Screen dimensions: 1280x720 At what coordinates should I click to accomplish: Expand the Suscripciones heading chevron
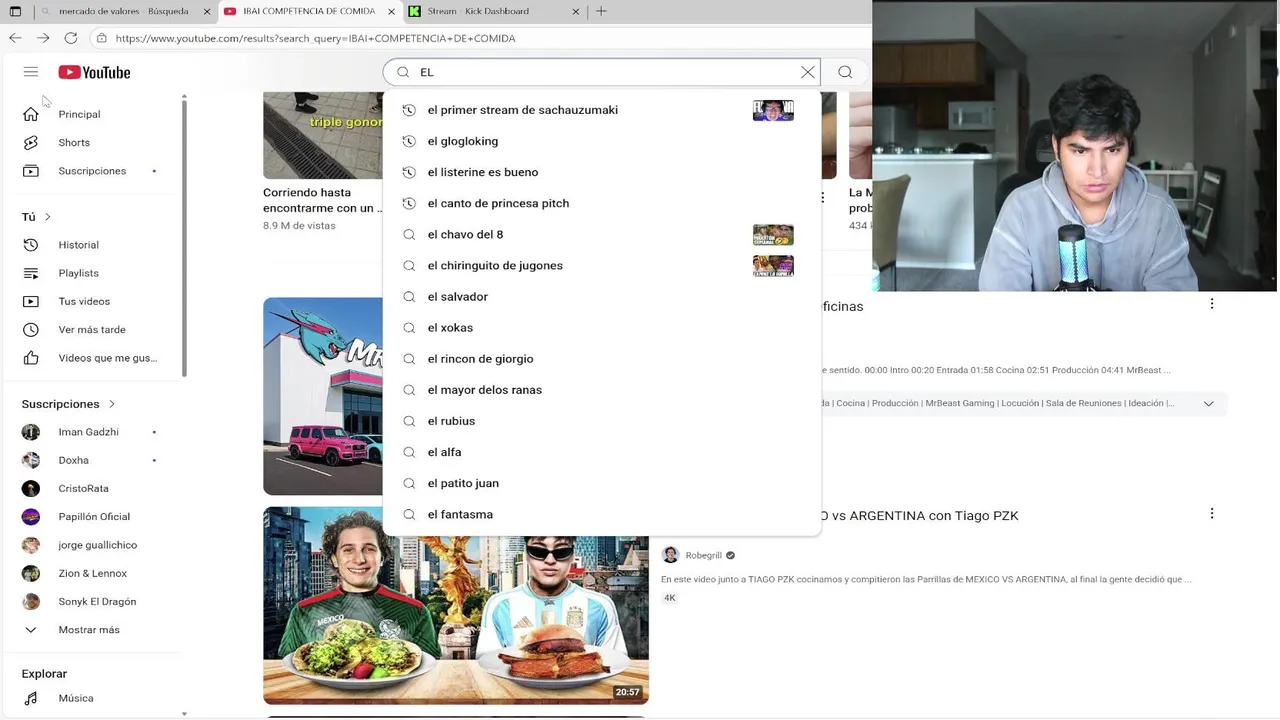(x=112, y=404)
